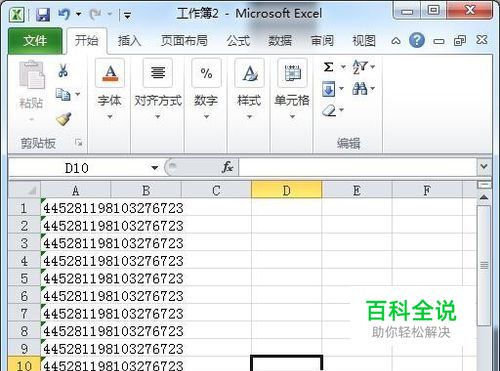The height and width of the screenshot is (371, 500).
Task: Click the split box above vertical scrollbar
Action: (x=484, y=185)
